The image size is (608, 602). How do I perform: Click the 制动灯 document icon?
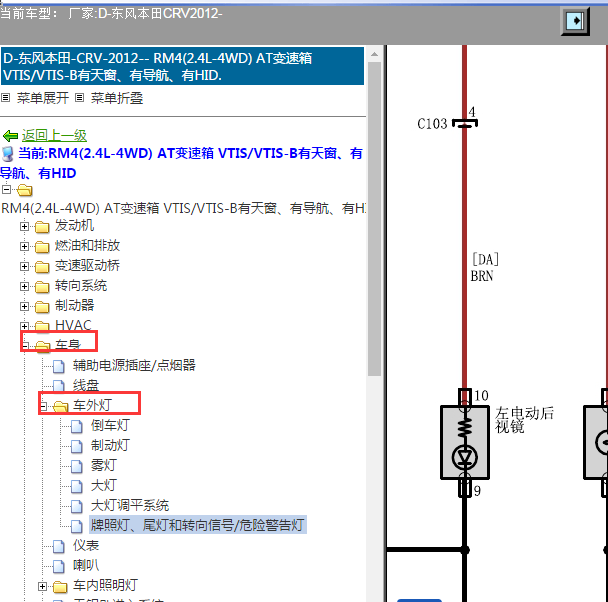click(77, 447)
